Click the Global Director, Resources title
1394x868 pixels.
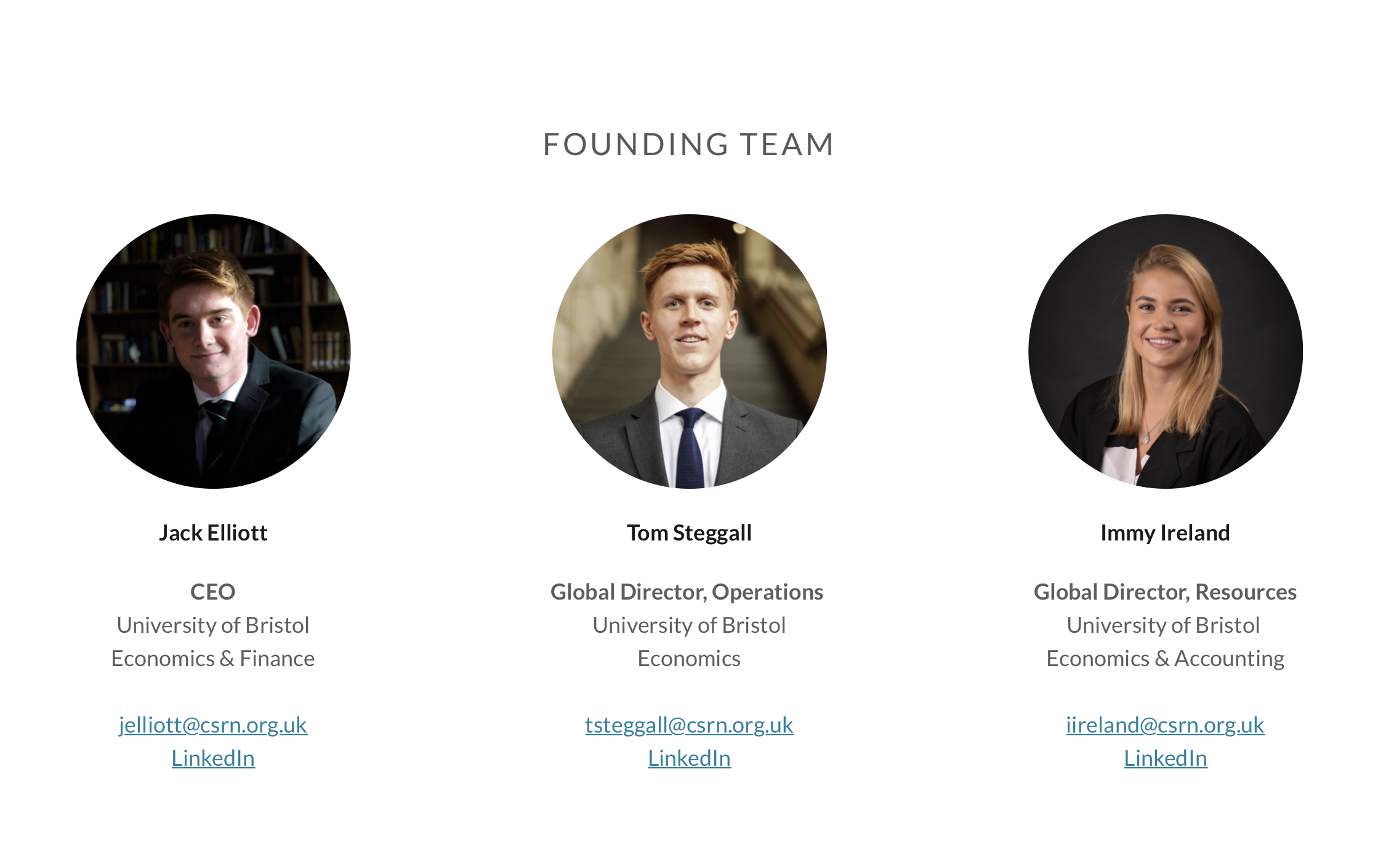1165,592
